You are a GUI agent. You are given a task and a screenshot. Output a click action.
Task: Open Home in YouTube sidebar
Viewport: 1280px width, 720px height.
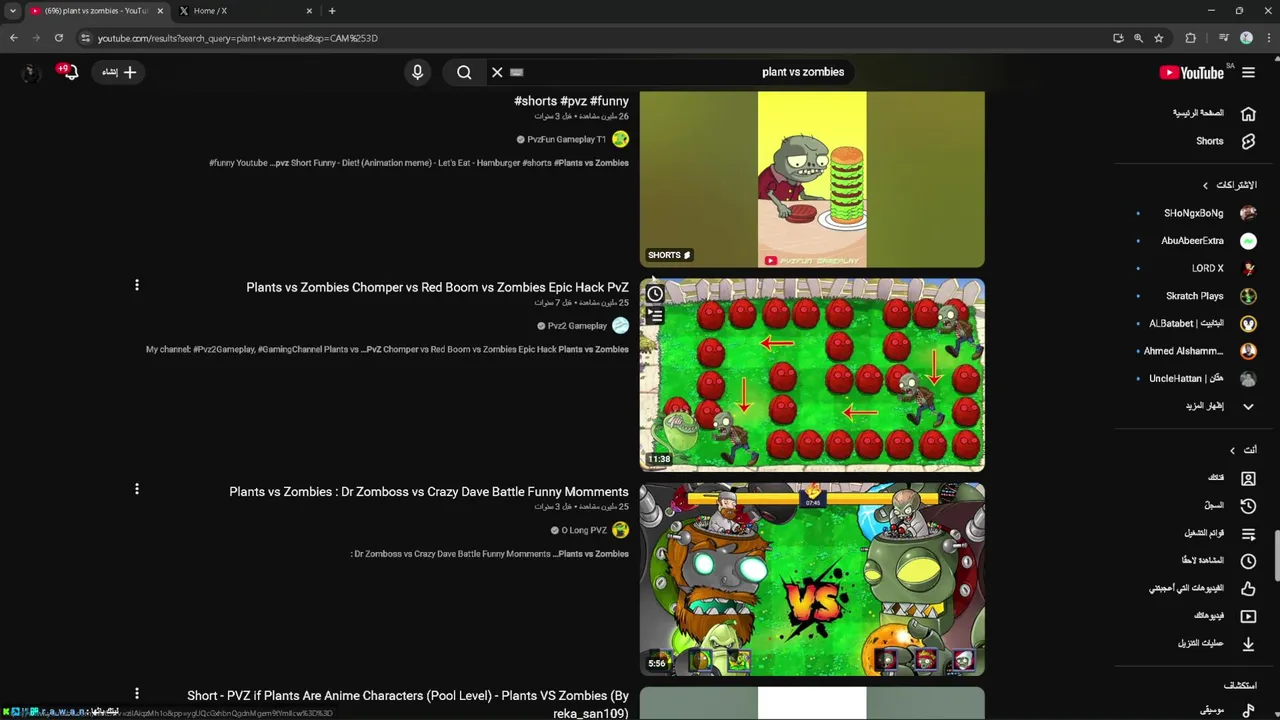coord(1214,113)
